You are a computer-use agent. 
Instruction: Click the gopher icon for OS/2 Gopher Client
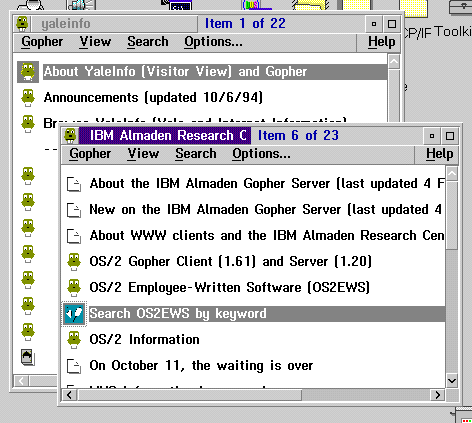[74, 262]
